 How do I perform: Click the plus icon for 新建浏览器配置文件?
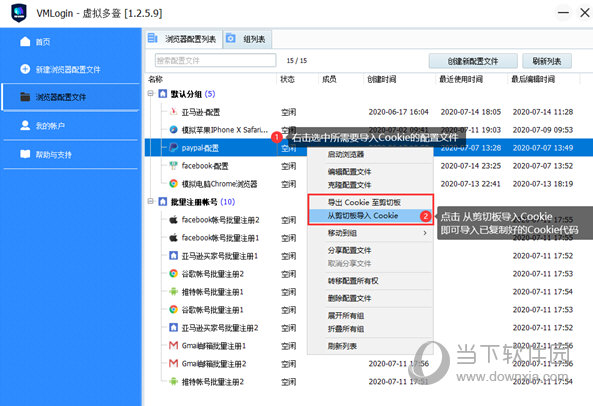pos(25,69)
